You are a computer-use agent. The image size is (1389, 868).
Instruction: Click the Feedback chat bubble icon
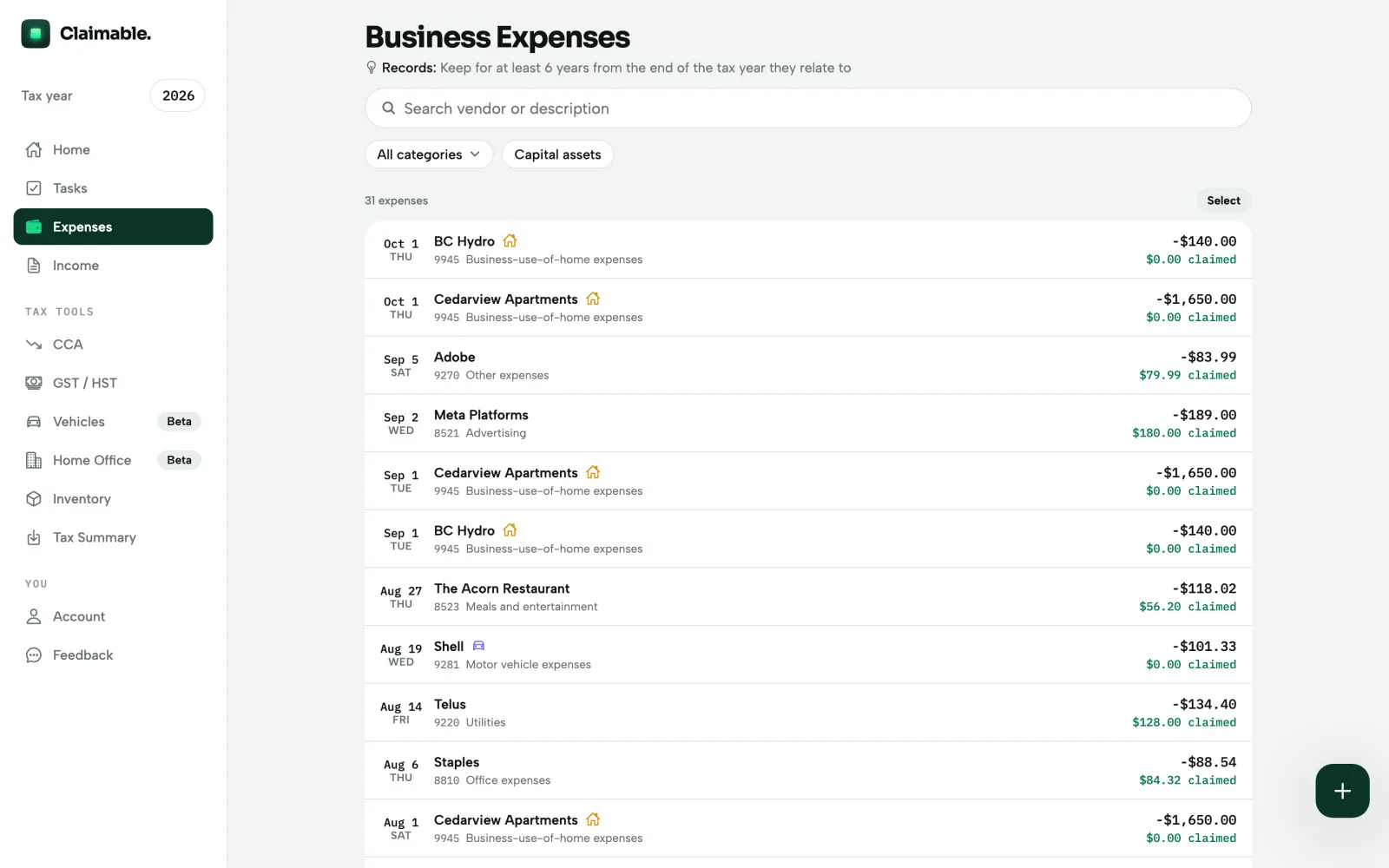click(x=34, y=655)
